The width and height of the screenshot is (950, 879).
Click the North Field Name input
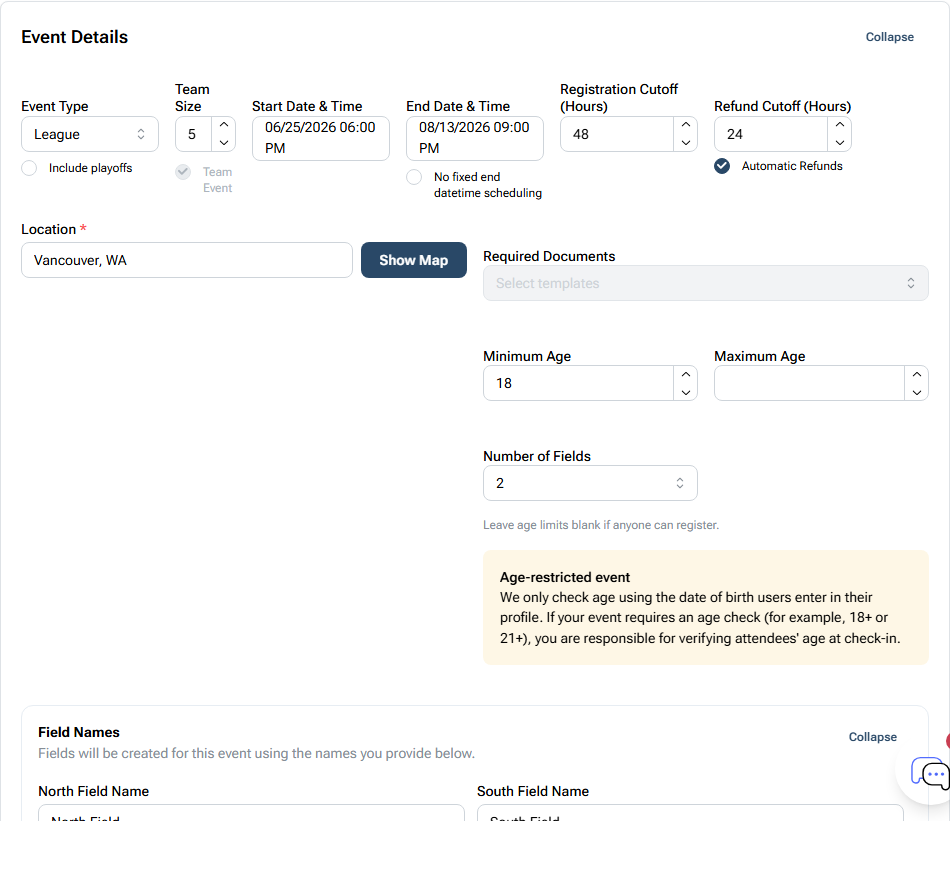pyautogui.click(x=251, y=813)
